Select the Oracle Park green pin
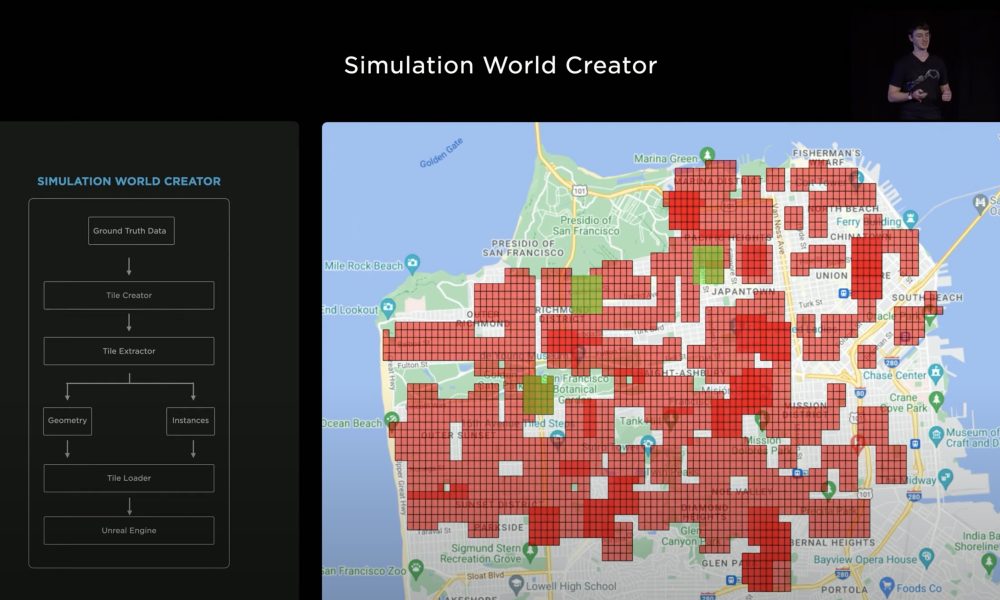This screenshot has height=600, width=1000. coord(930,317)
